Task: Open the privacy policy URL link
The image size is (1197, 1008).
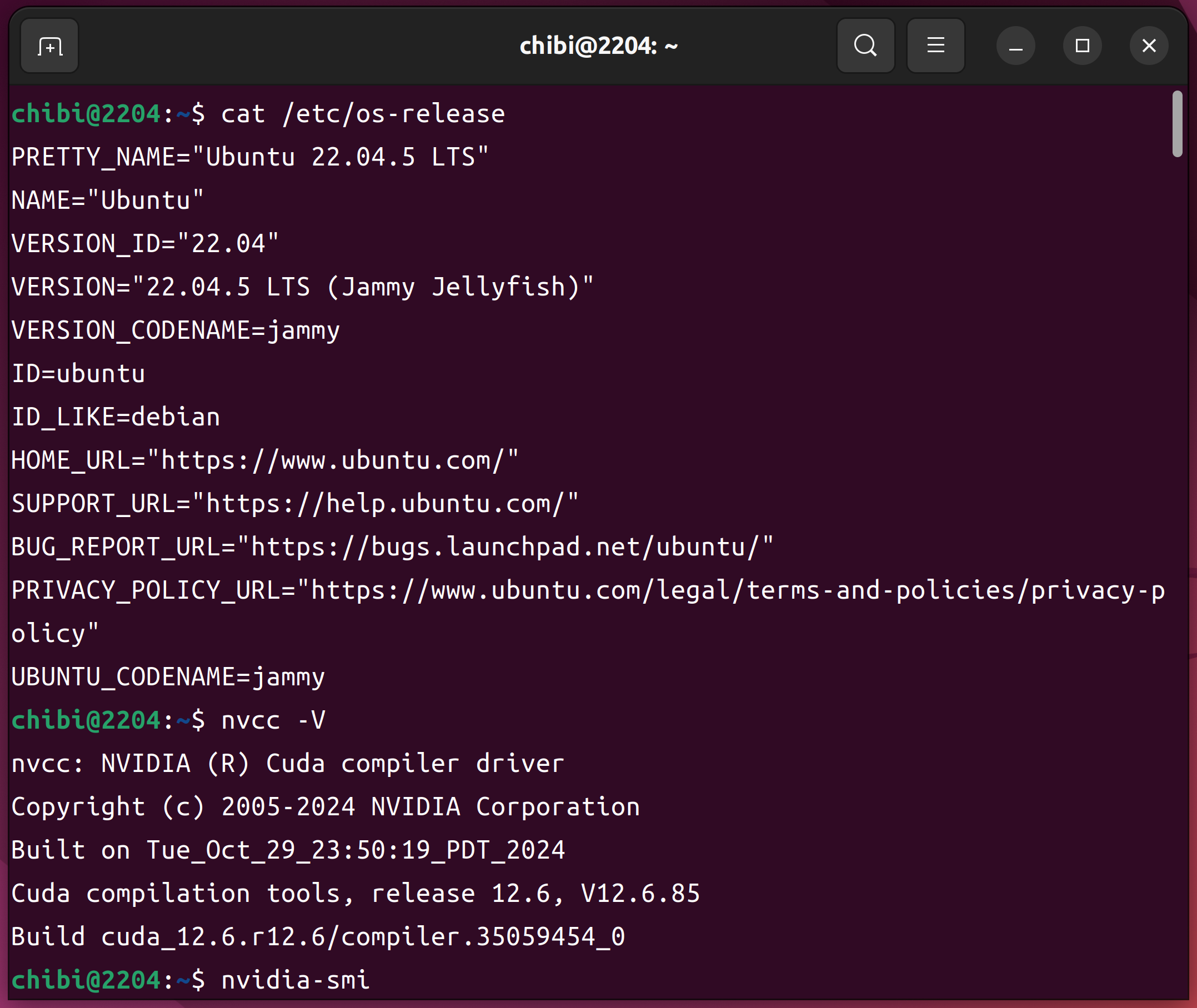Action: tap(737, 591)
